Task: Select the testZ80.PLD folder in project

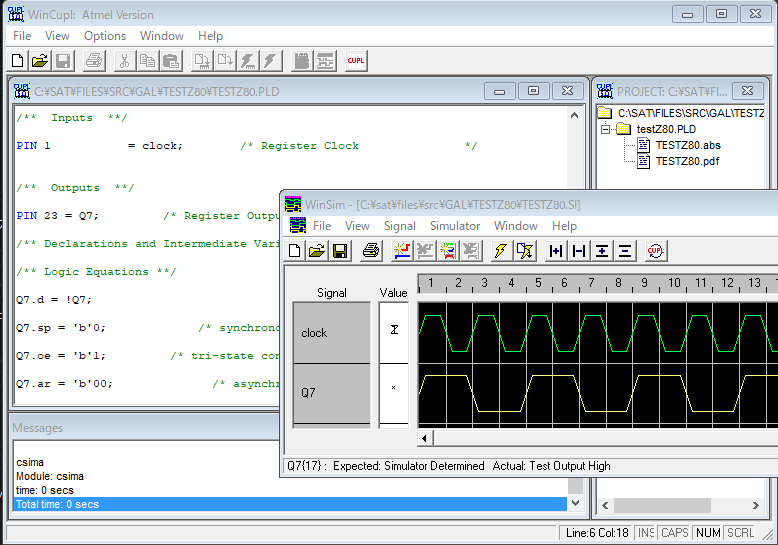Action: tap(666, 129)
